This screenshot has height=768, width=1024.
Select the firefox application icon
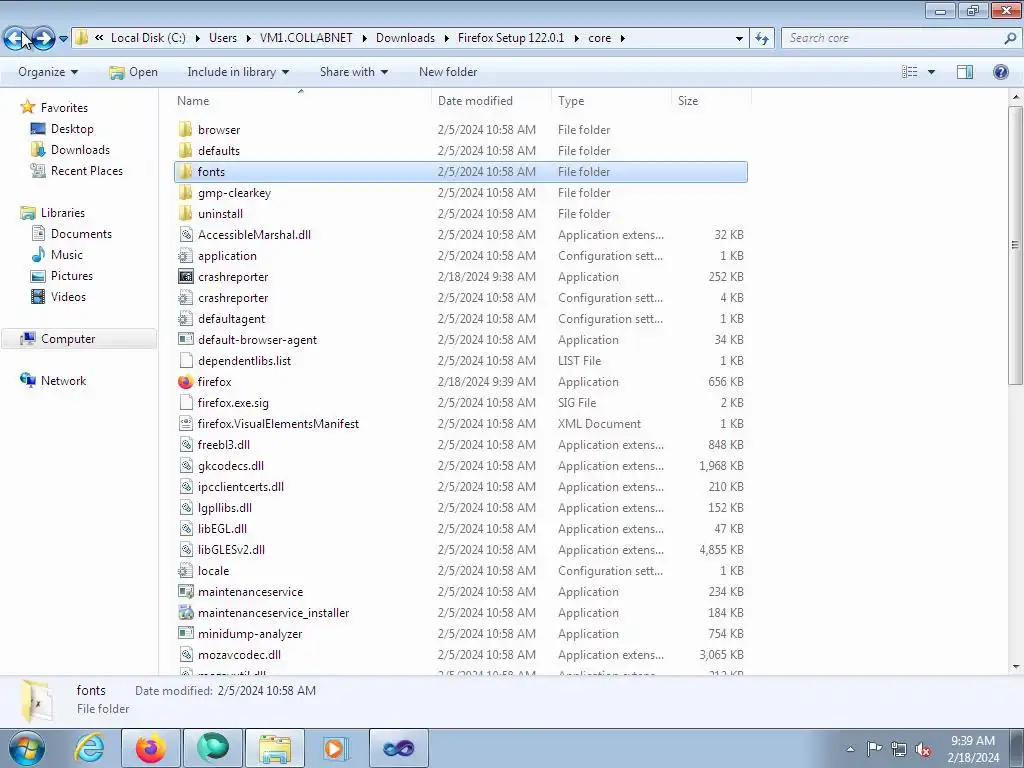[185, 381]
